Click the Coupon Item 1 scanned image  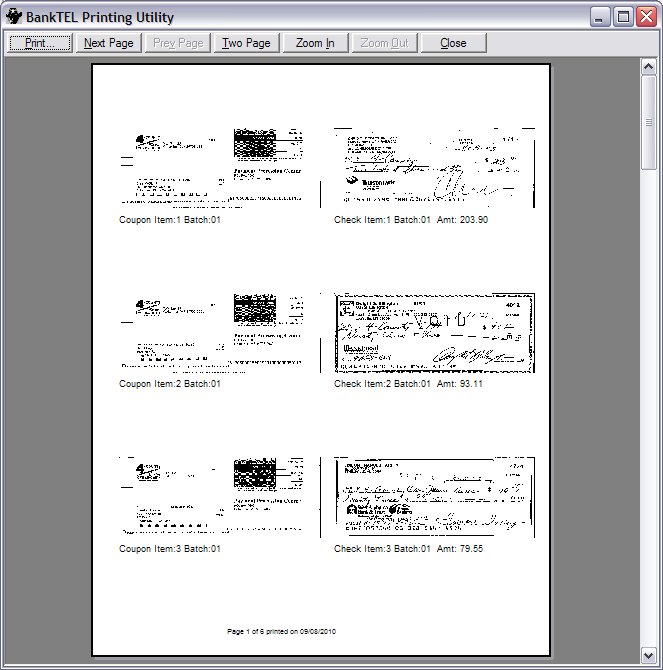tap(210, 168)
